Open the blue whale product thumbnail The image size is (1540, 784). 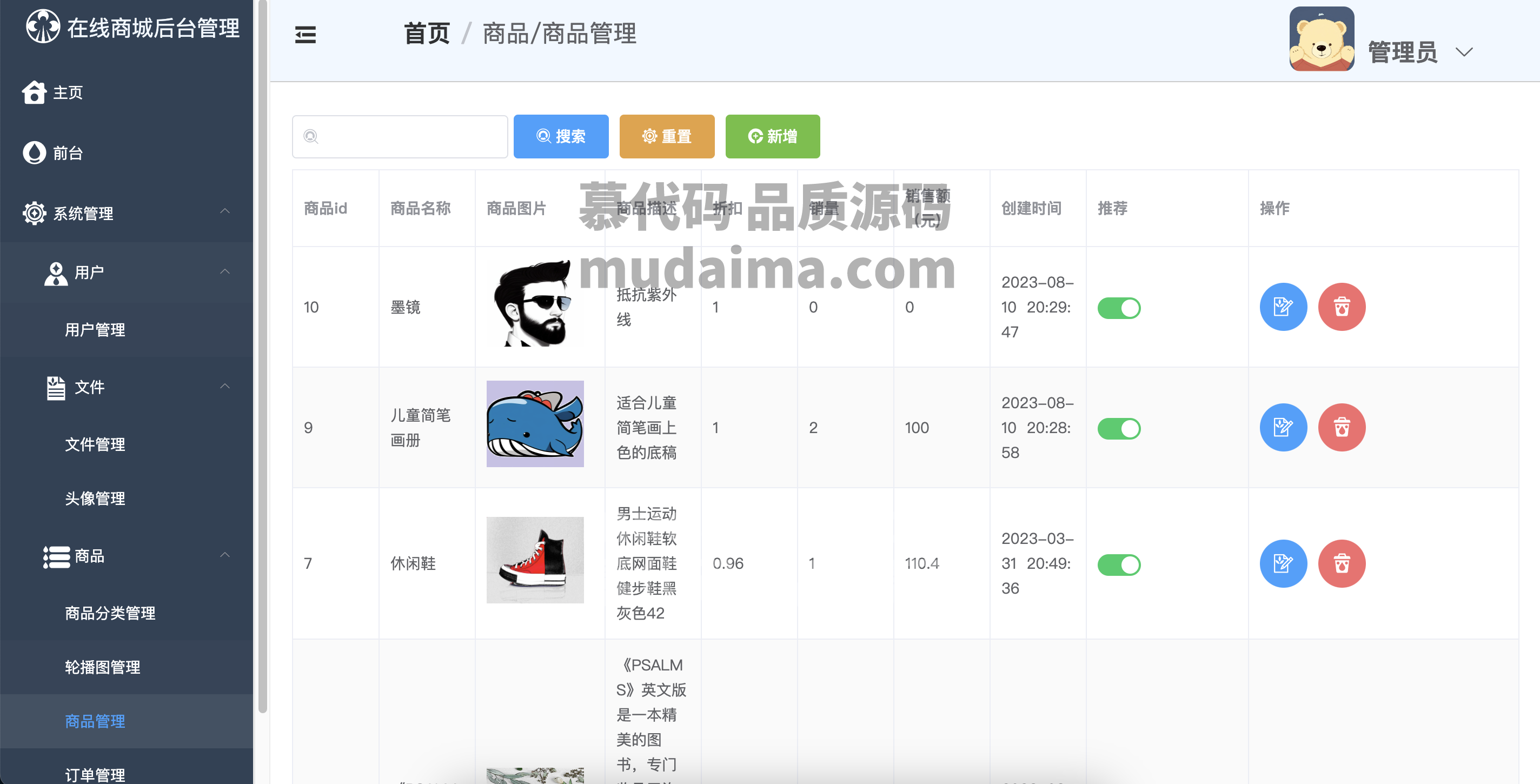coord(534,424)
